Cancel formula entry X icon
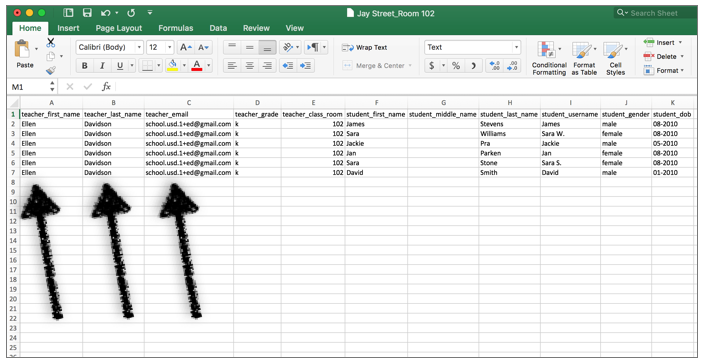 coord(70,87)
